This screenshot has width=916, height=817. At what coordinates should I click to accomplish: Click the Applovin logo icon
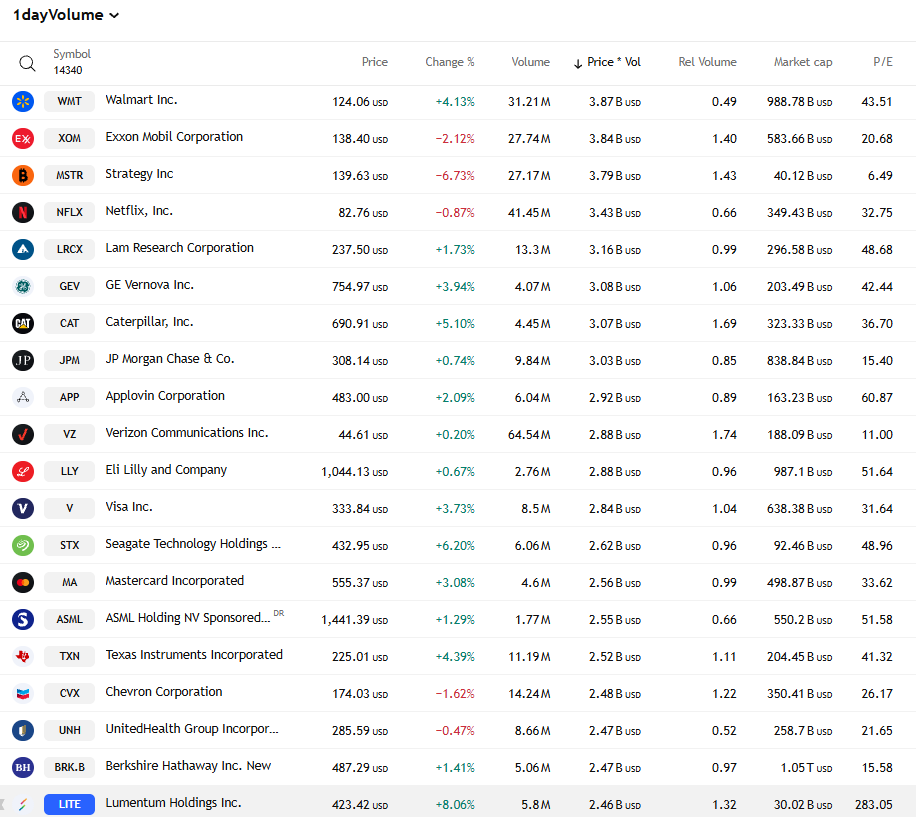(x=23, y=397)
